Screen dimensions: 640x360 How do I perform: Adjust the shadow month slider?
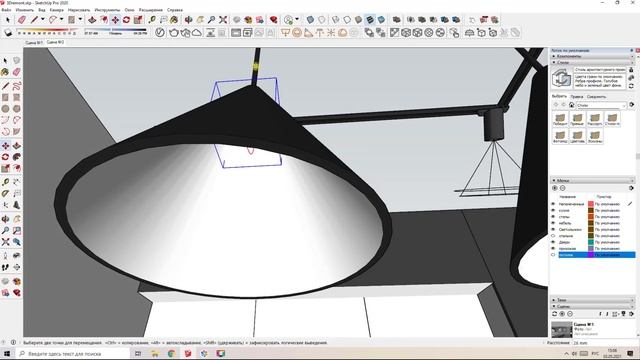tap(46, 32)
